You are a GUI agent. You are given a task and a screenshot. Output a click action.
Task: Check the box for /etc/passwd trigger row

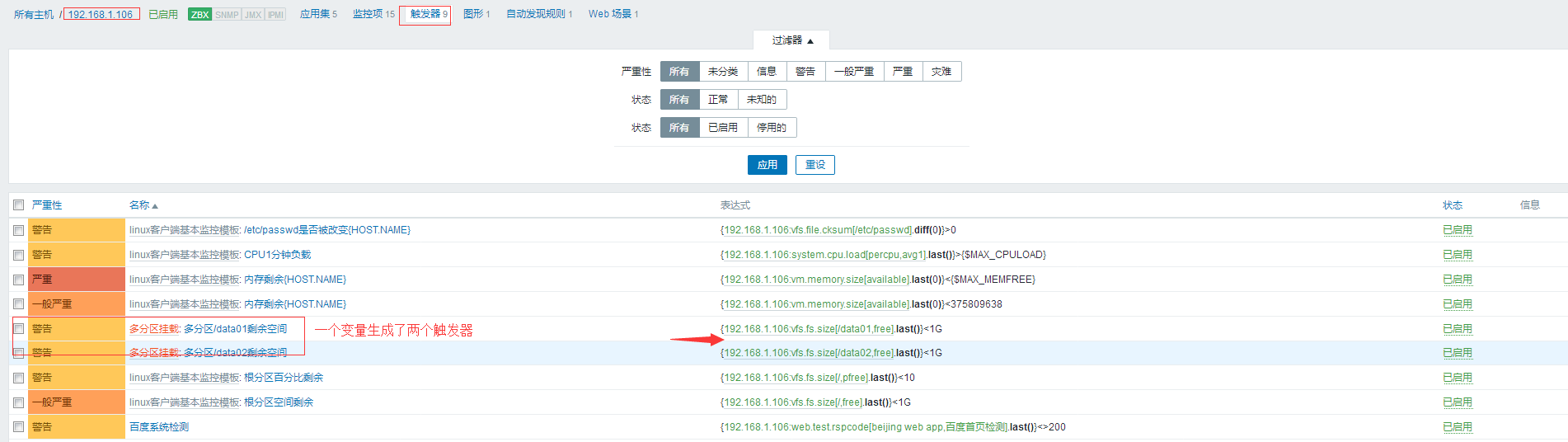tap(18, 231)
